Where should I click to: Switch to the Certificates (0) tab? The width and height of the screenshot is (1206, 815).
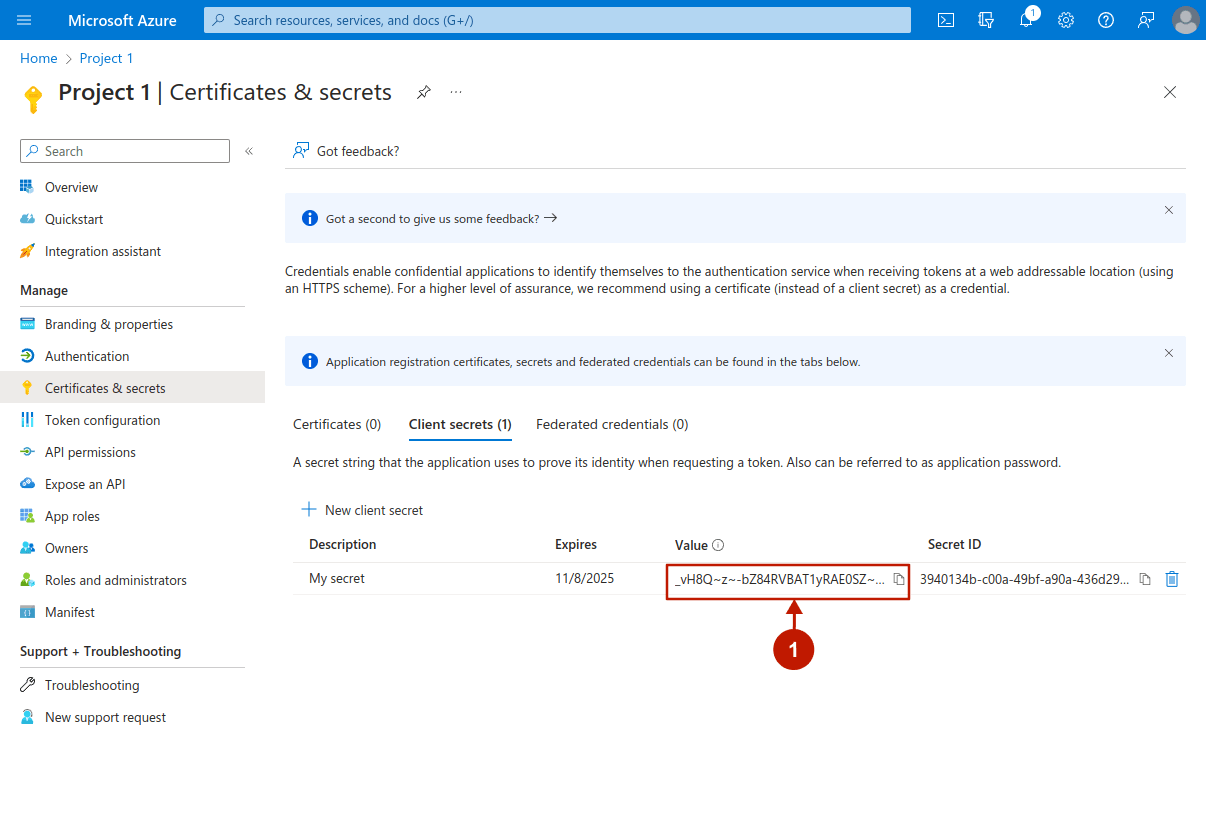pos(337,424)
